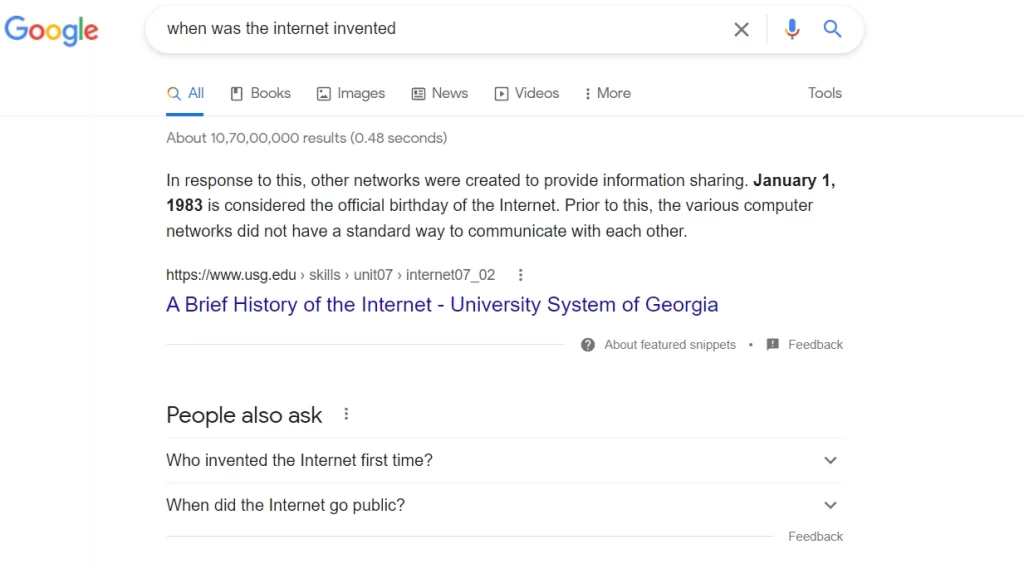This screenshot has height=569, width=1024.
Task: Click the Google logo
Action: [x=51, y=30]
